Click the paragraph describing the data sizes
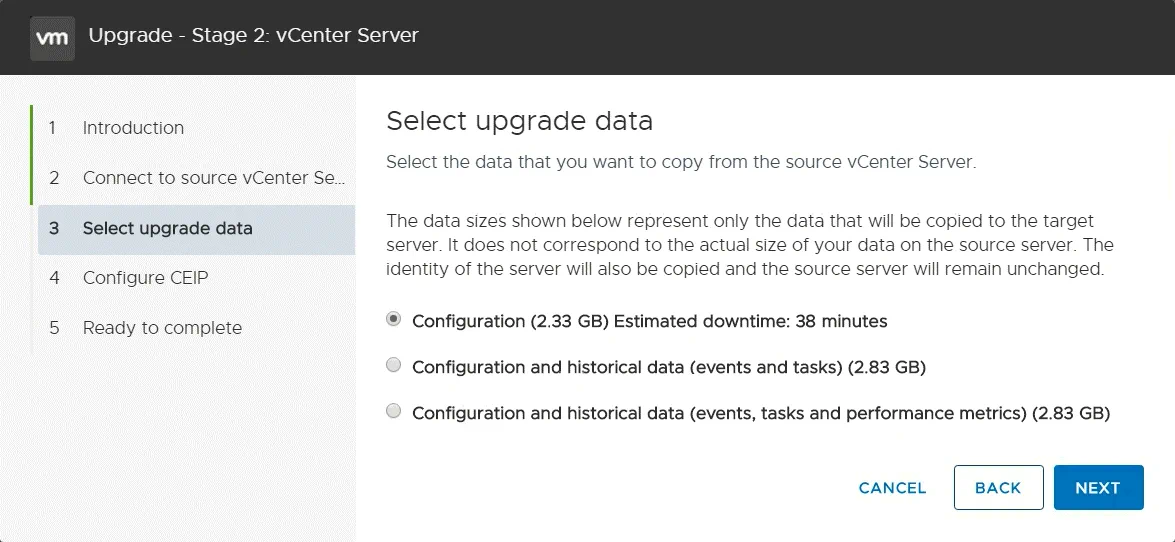The image size is (1175, 542). point(750,245)
